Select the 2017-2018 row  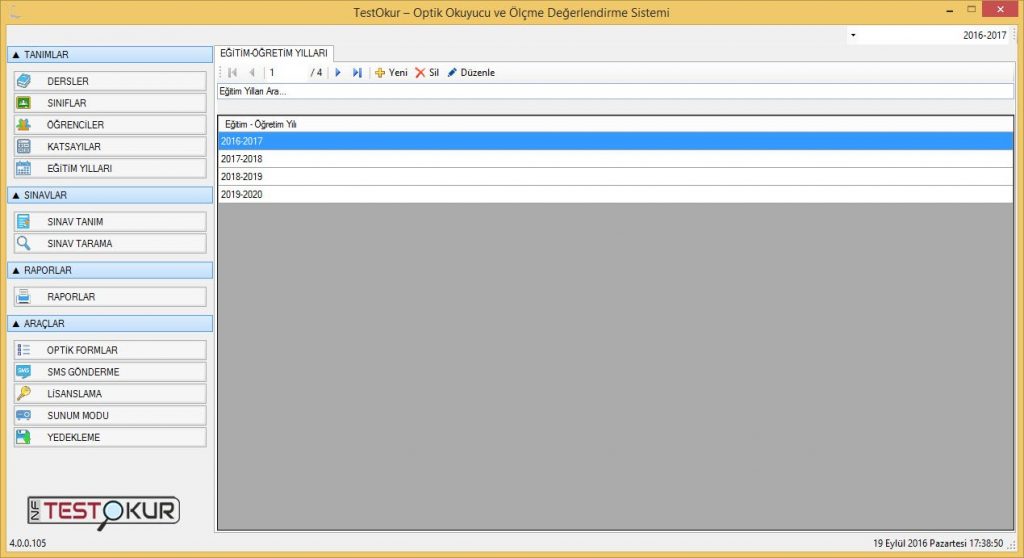click(615, 159)
